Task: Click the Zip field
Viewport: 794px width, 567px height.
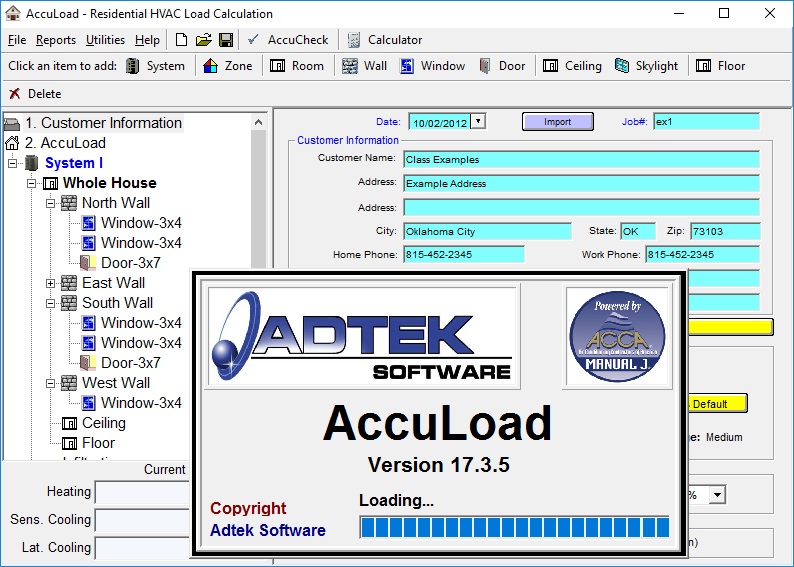Action: [x=725, y=231]
